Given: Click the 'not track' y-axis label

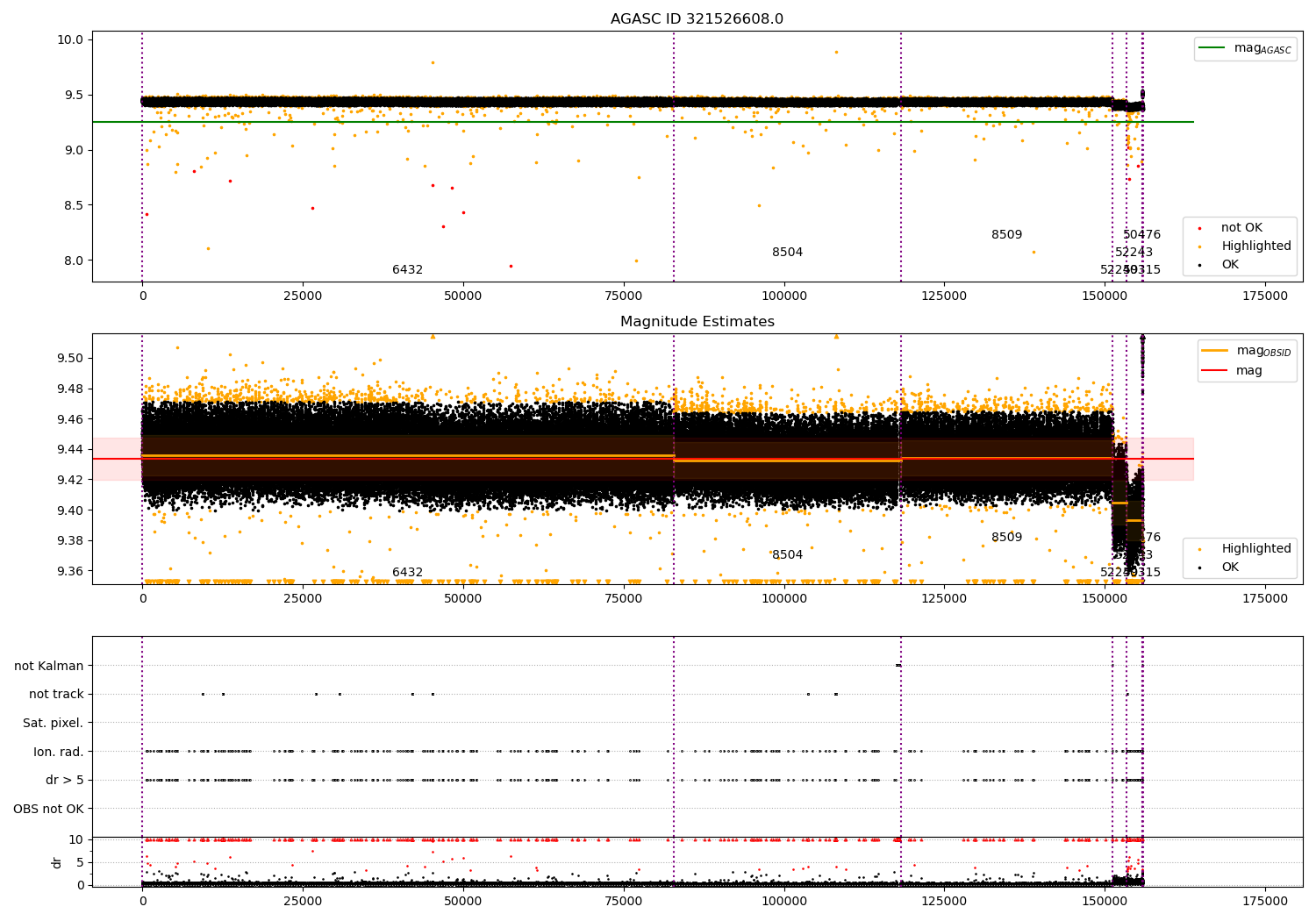Looking at the screenshot, I should [56, 695].
